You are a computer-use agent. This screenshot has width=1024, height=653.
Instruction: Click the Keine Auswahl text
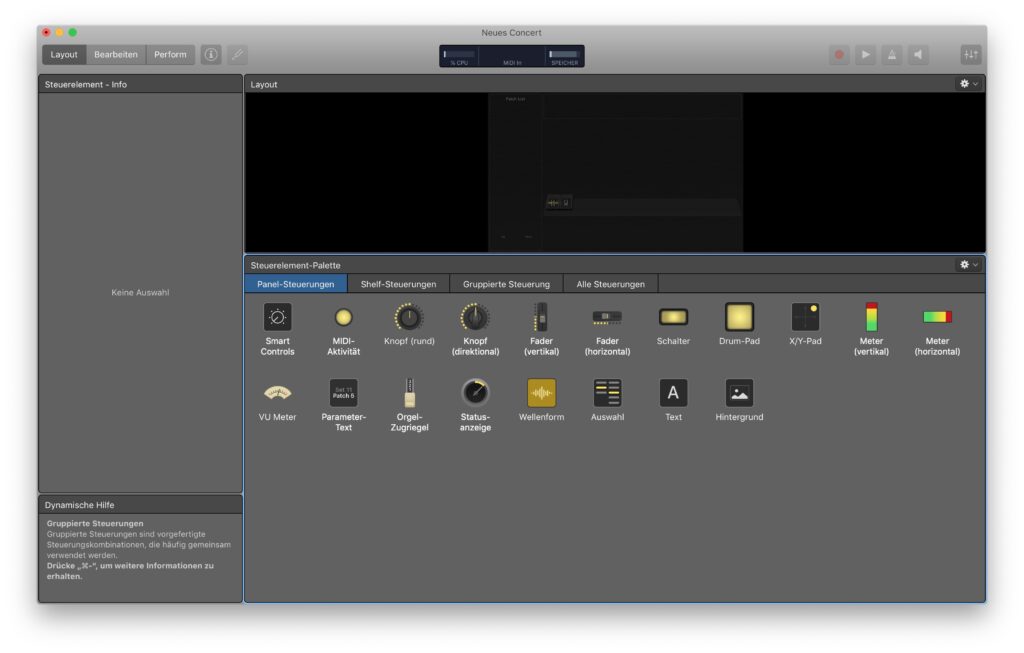(140, 293)
